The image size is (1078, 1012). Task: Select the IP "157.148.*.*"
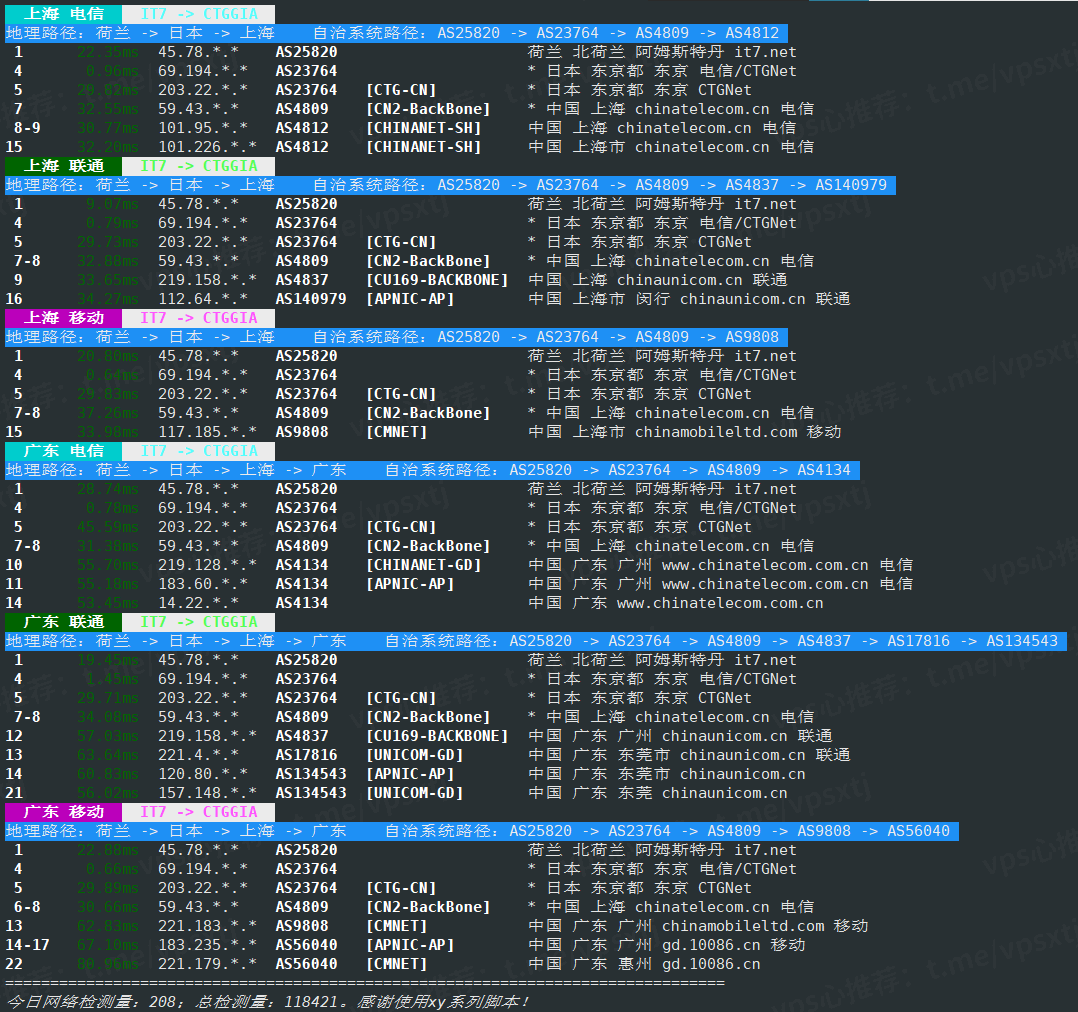208,793
